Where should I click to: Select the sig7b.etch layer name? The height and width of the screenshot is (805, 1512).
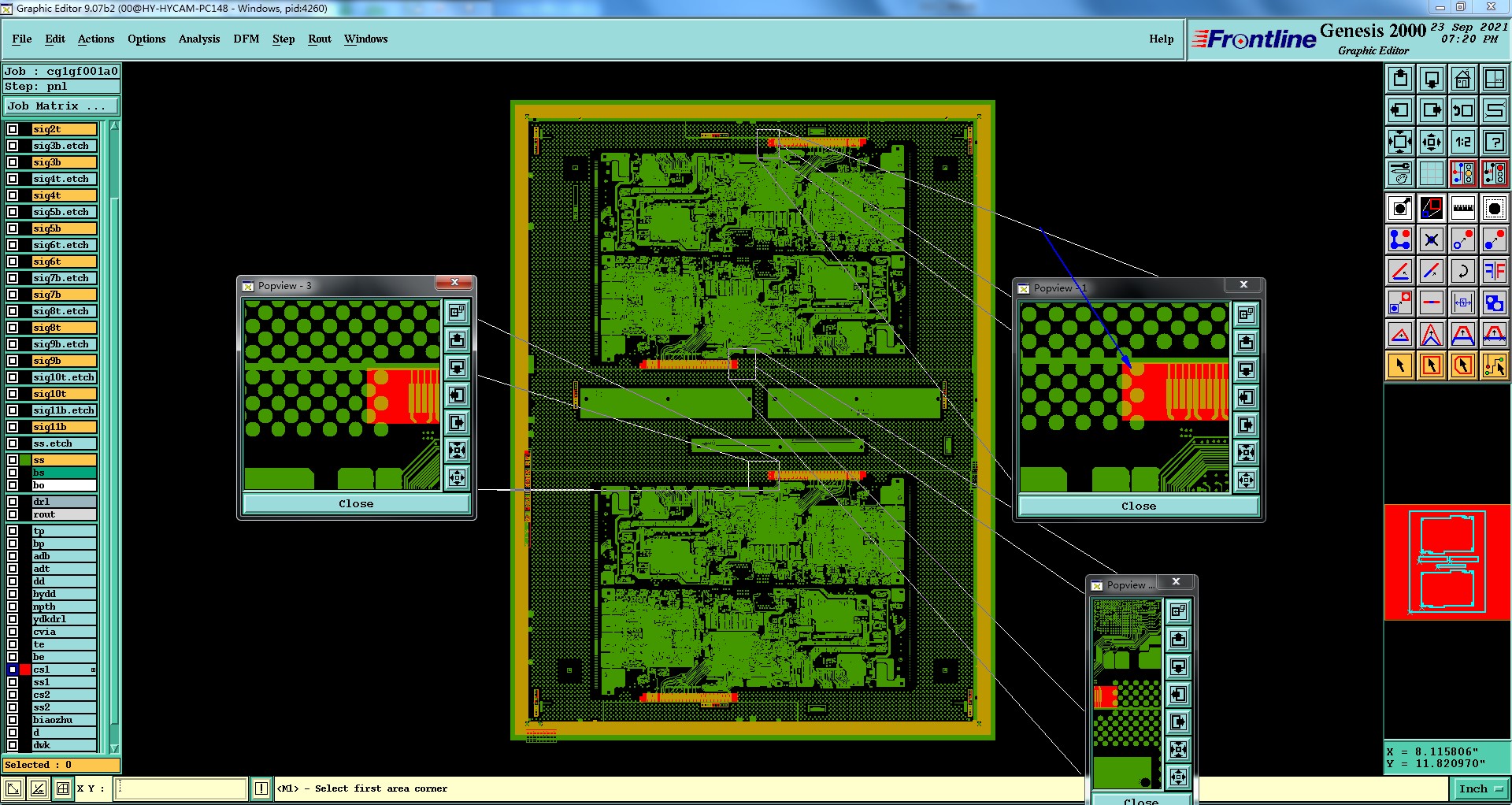click(x=65, y=278)
